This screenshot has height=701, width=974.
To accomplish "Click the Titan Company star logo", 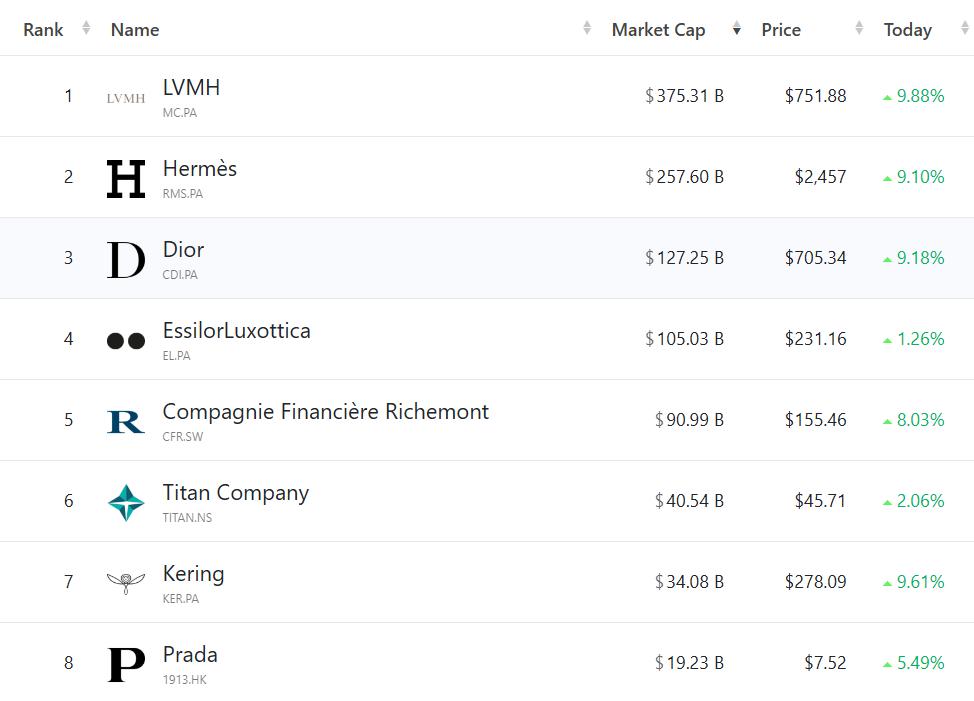I will click(x=126, y=502).
